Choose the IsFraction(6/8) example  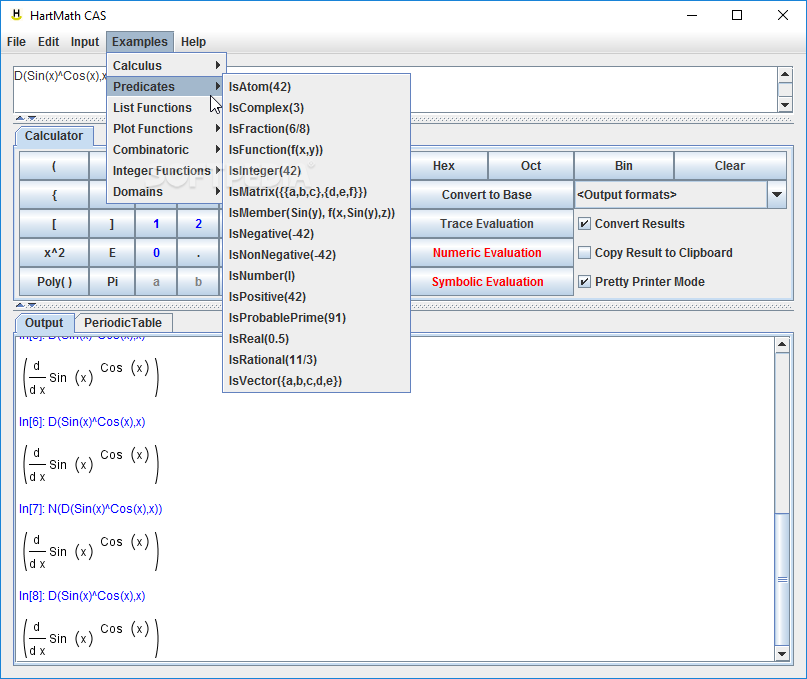(316, 129)
